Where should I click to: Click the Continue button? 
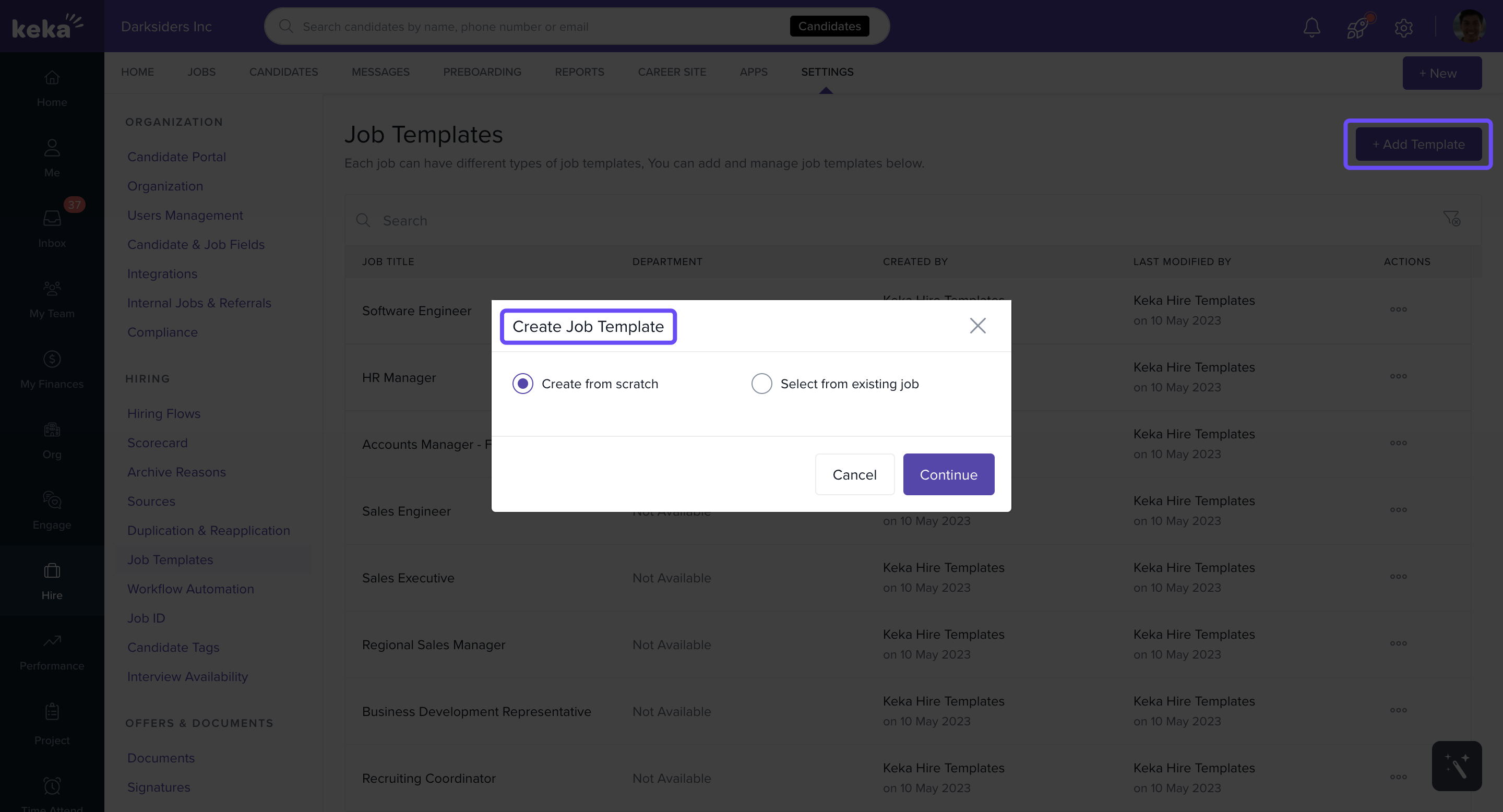tap(948, 474)
